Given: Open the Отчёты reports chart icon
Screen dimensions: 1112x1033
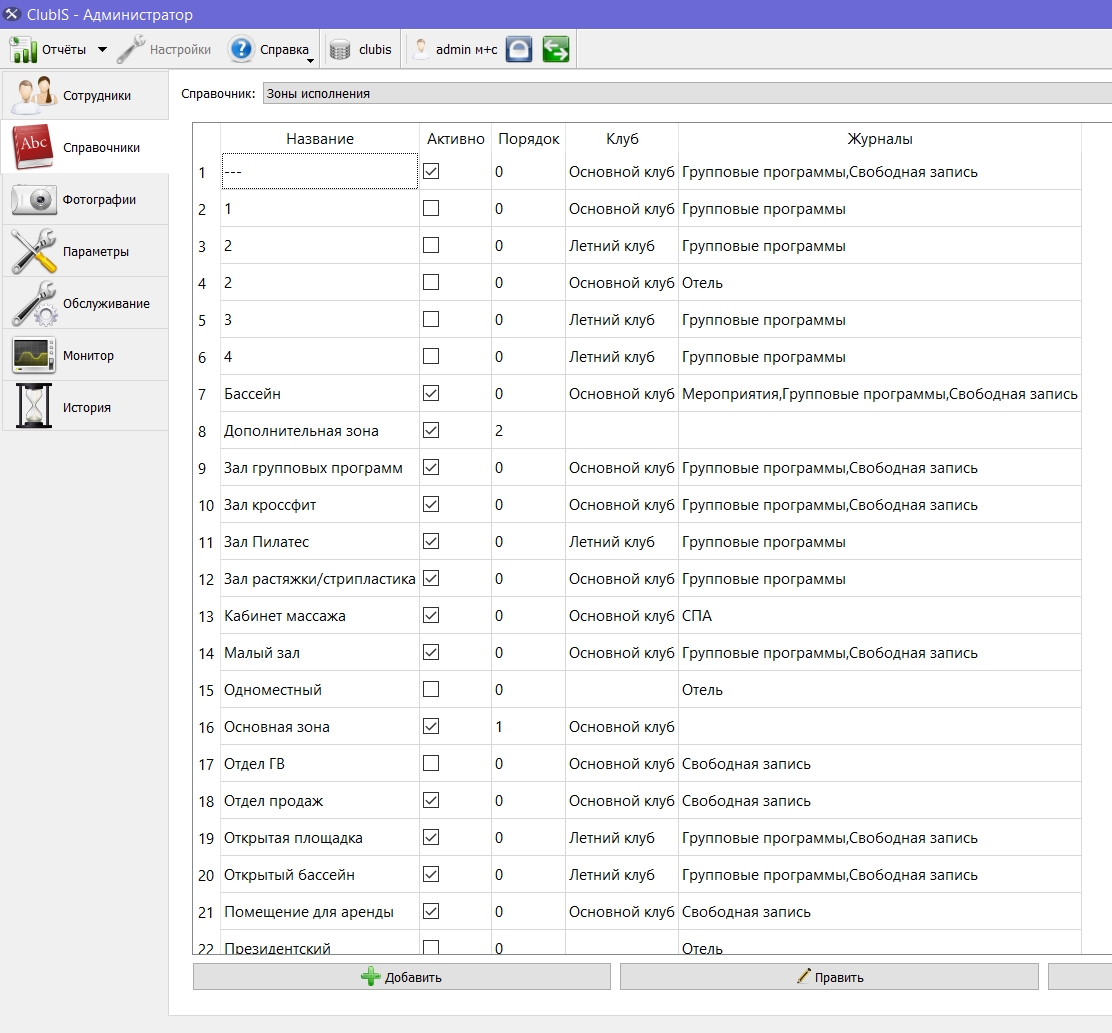Looking at the screenshot, I should tap(23, 50).
